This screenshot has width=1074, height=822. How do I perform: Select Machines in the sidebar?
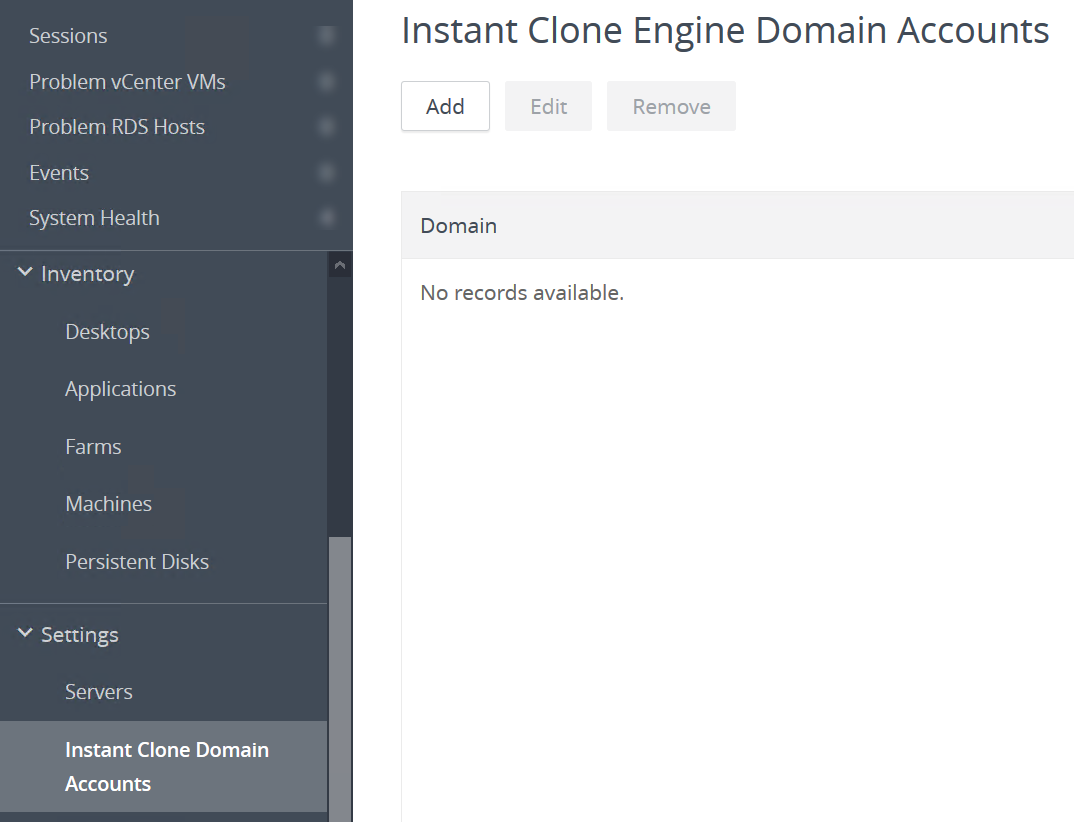click(108, 503)
